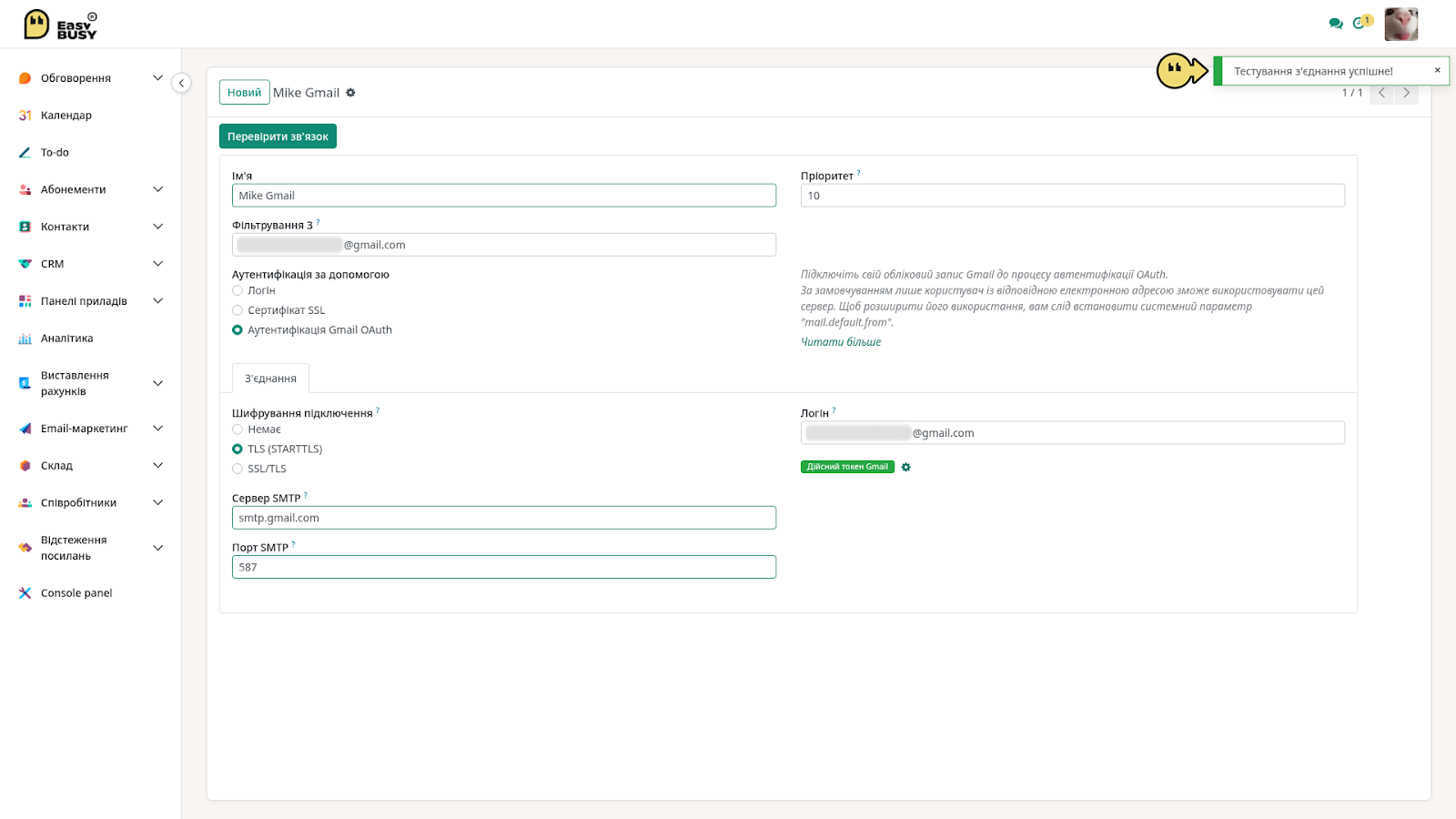Select the Сертифікат SSL radio option
Screen dimensions: 1456x819
click(238, 310)
